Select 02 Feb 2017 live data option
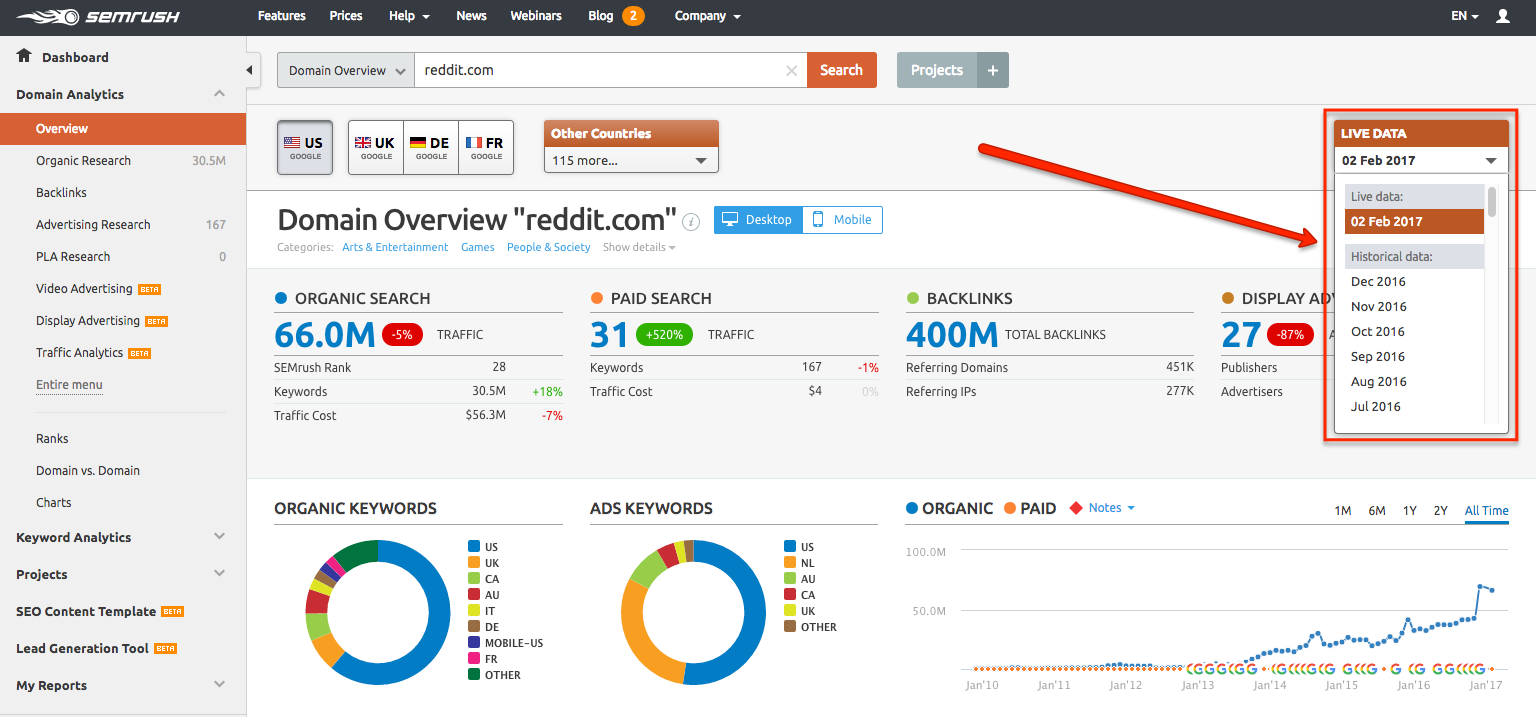Image resolution: width=1536 pixels, height=717 pixels. [1414, 221]
